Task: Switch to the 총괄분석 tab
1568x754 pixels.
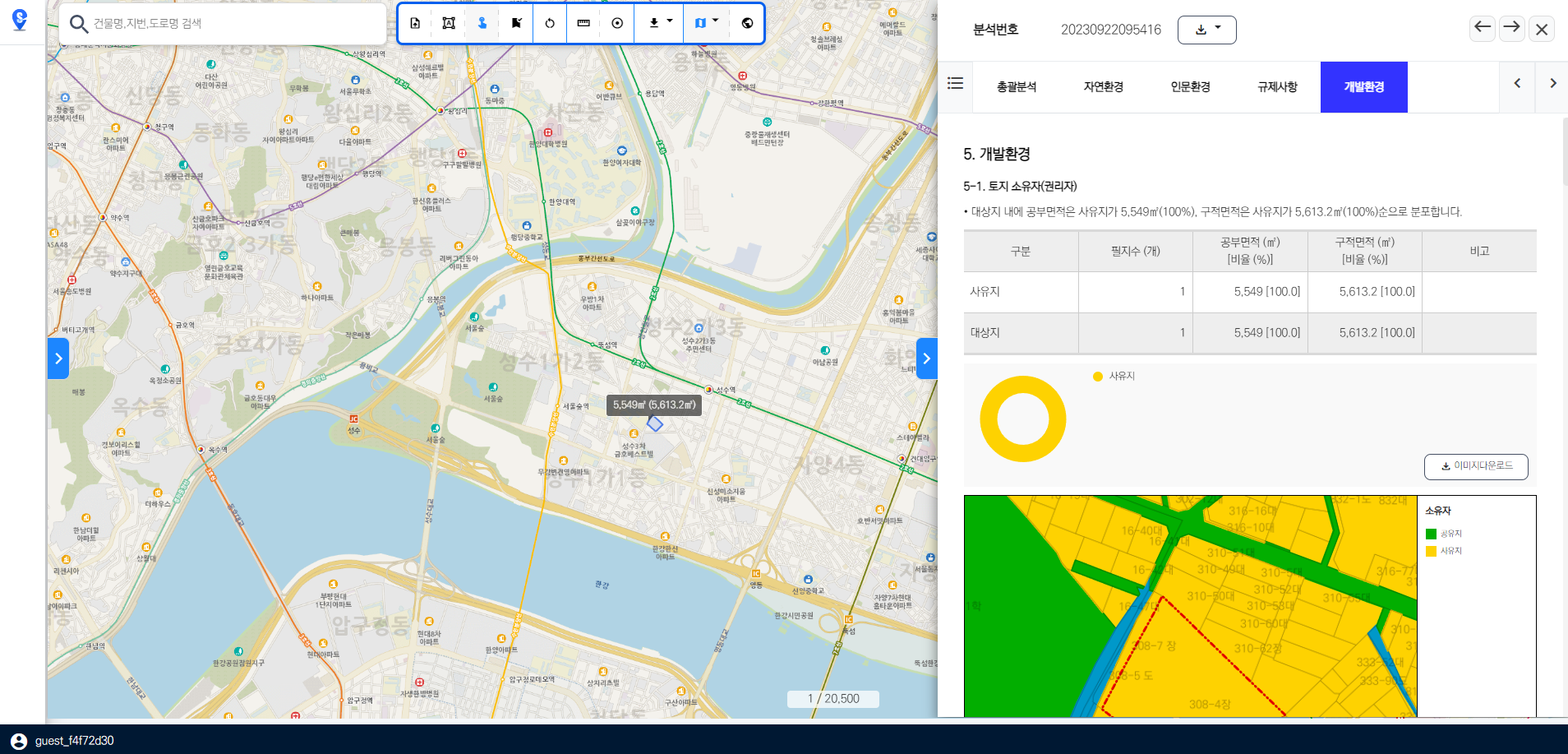Action: click(1016, 87)
